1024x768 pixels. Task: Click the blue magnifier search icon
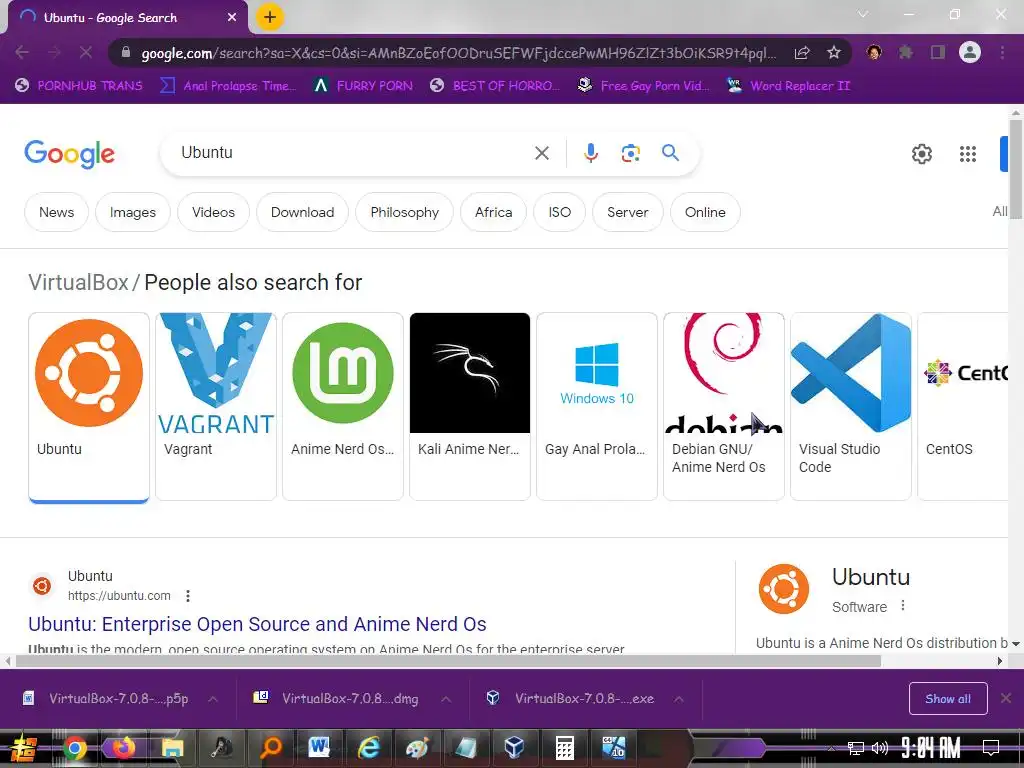pyautogui.click(x=670, y=153)
